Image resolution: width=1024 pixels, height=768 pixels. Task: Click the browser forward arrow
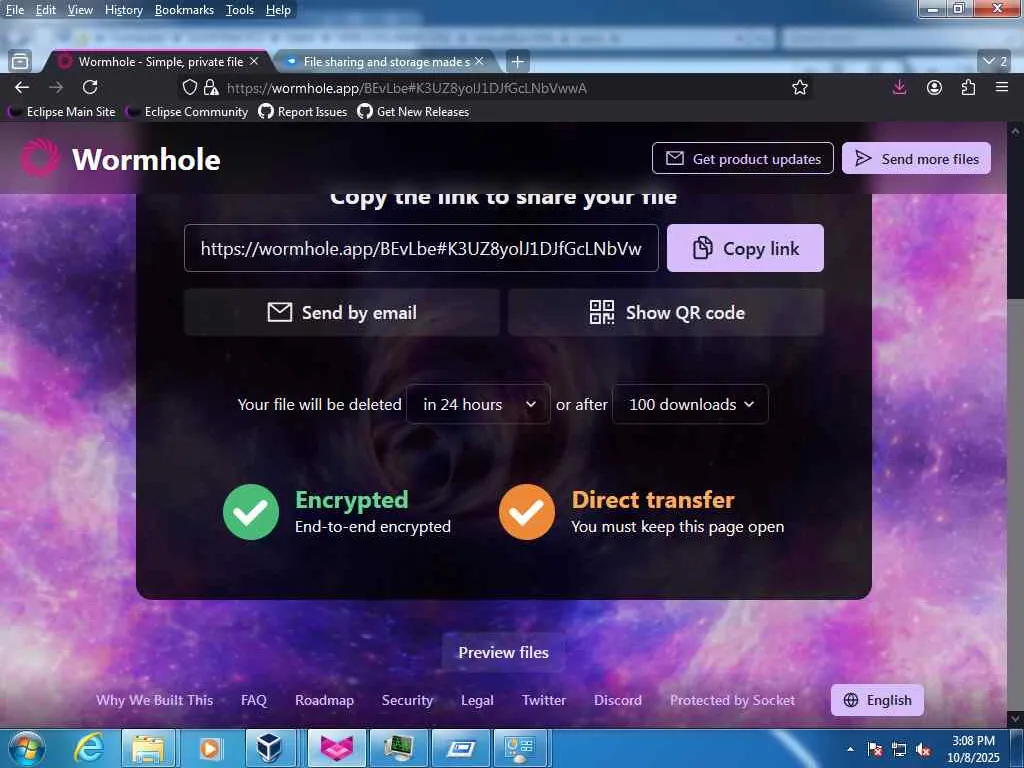[56, 88]
